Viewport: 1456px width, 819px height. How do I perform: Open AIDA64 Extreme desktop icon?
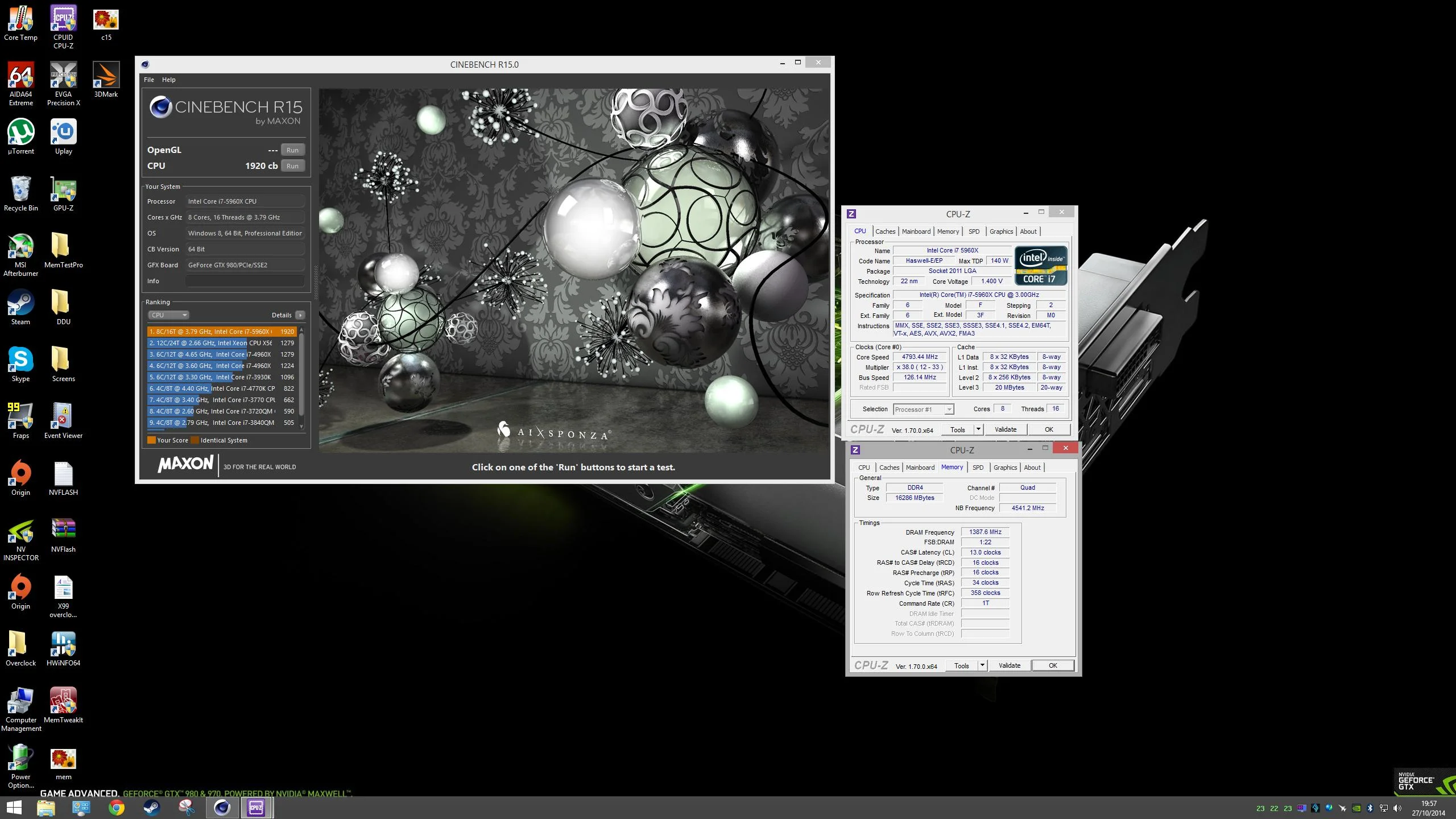click(20, 84)
